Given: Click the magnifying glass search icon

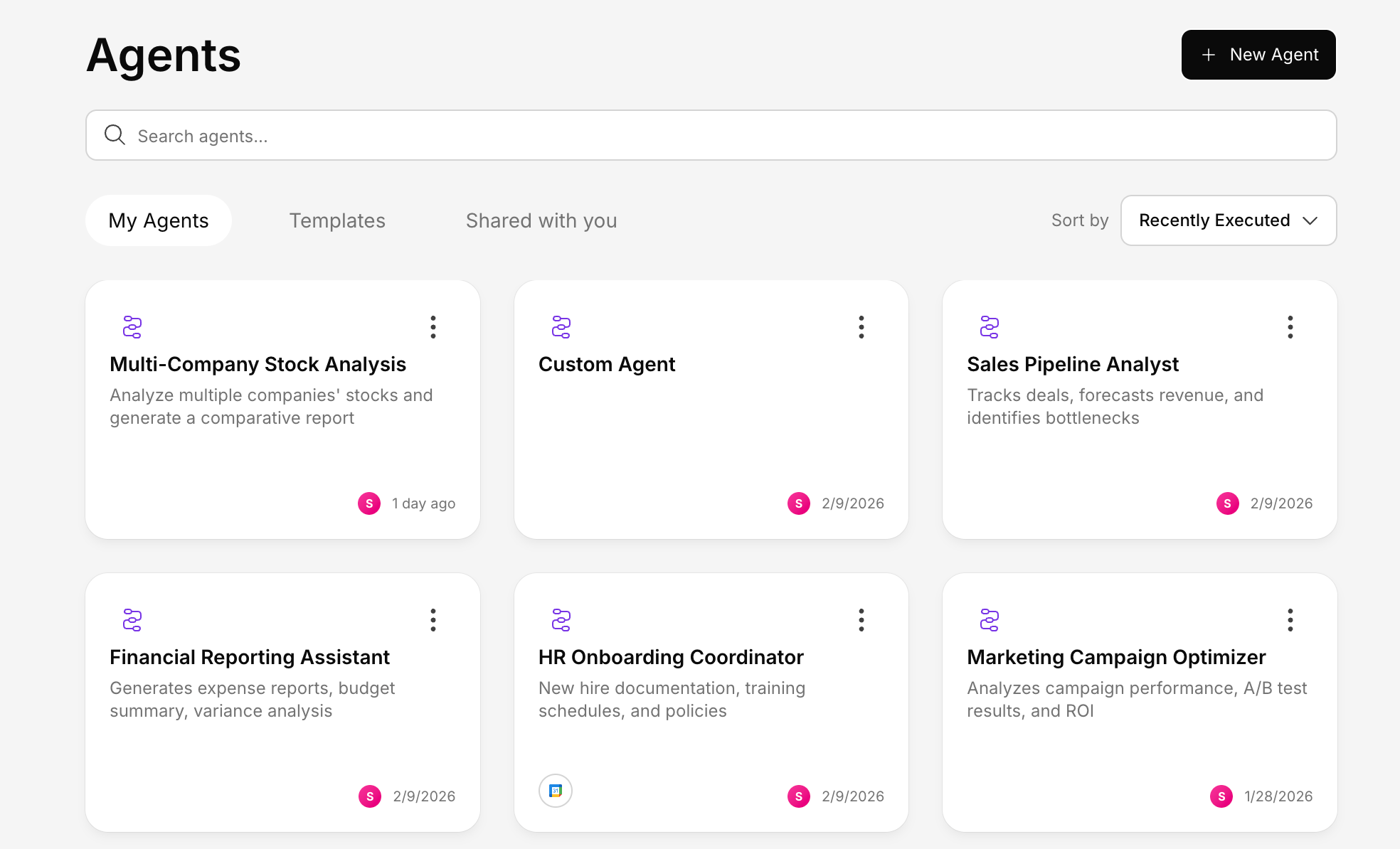Looking at the screenshot, I should tap(115, 135).
